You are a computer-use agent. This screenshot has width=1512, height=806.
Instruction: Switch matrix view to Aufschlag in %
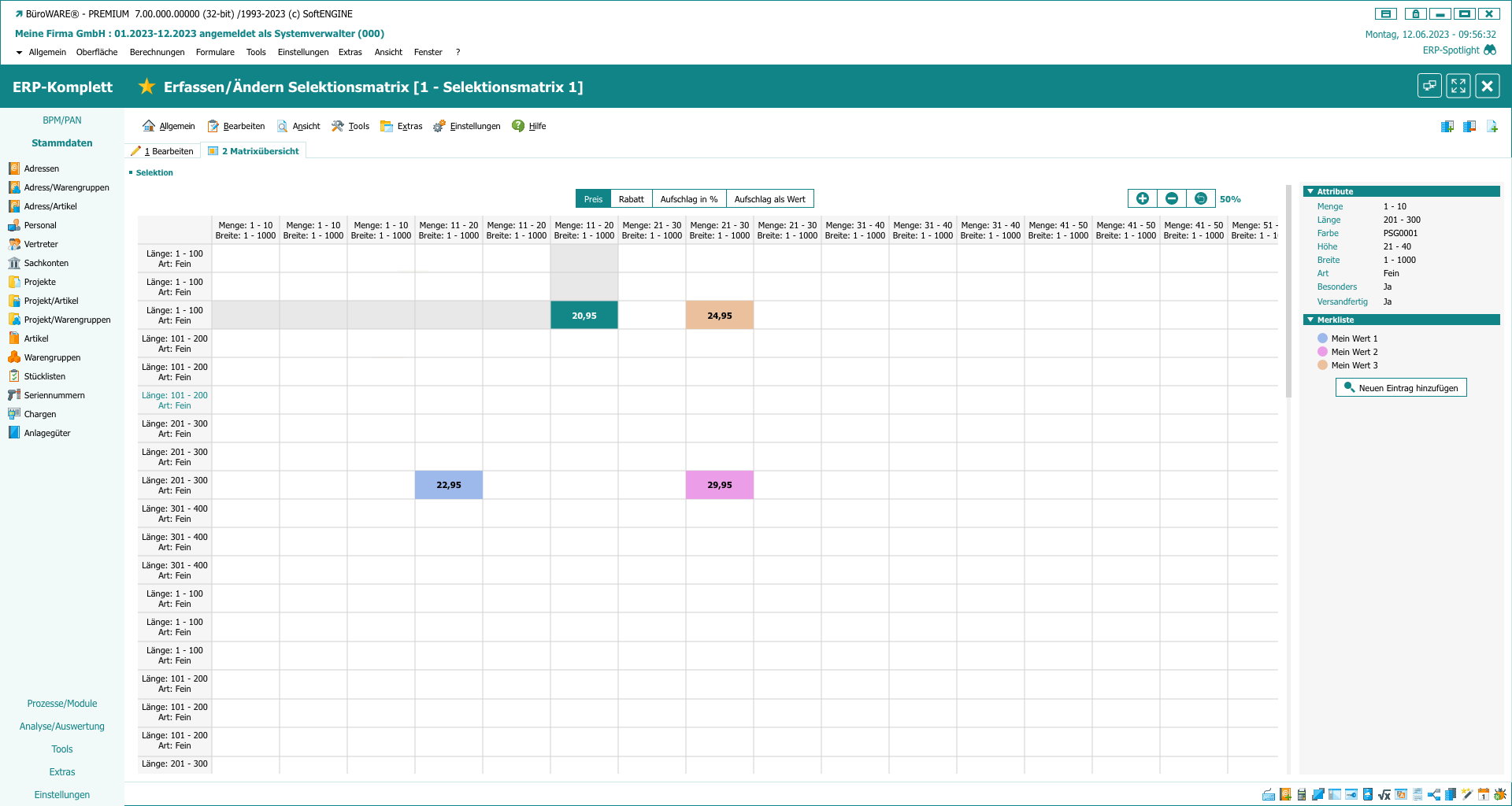click(x=688, y=199)
